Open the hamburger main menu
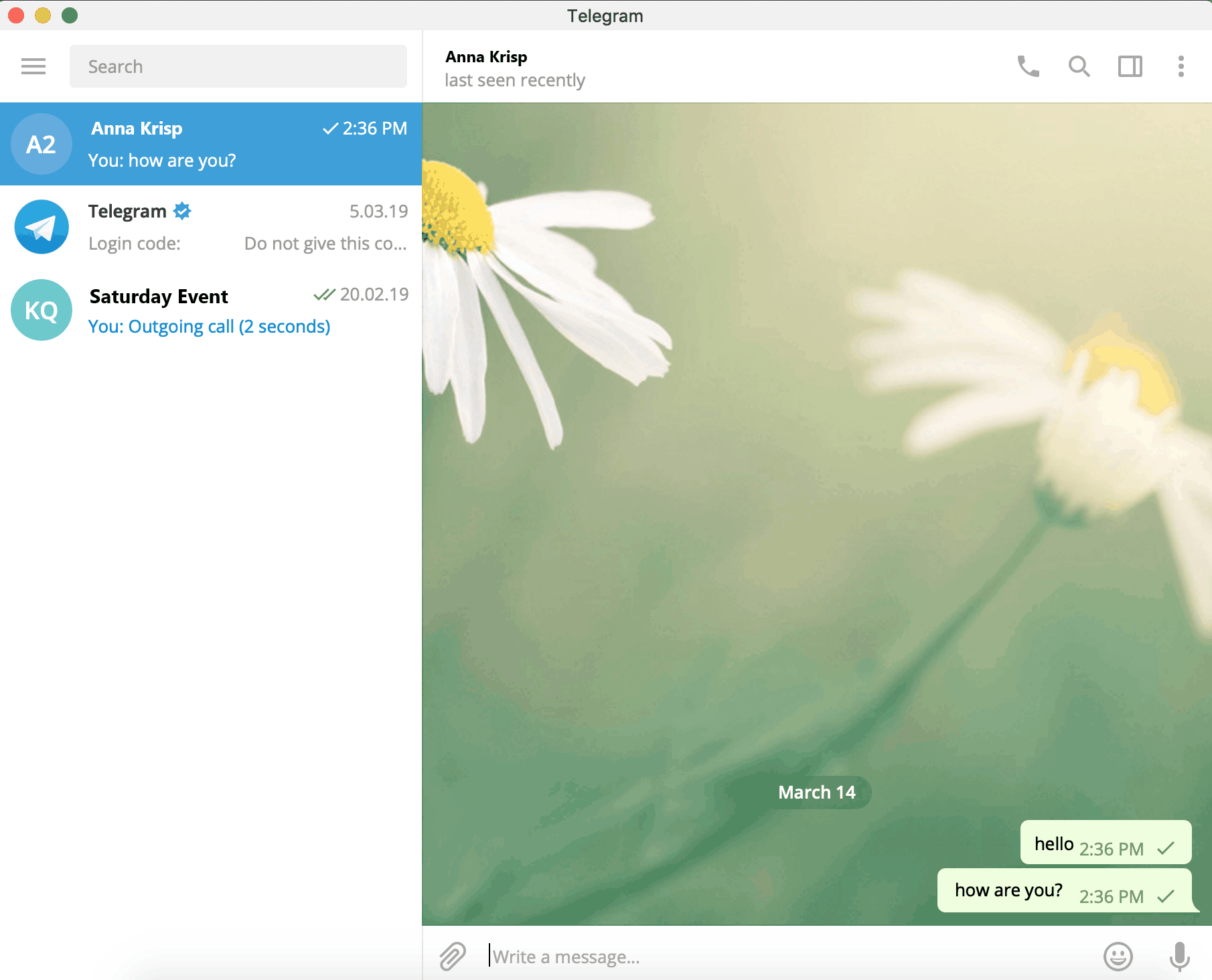1212x980 pixels. point(33,66)
